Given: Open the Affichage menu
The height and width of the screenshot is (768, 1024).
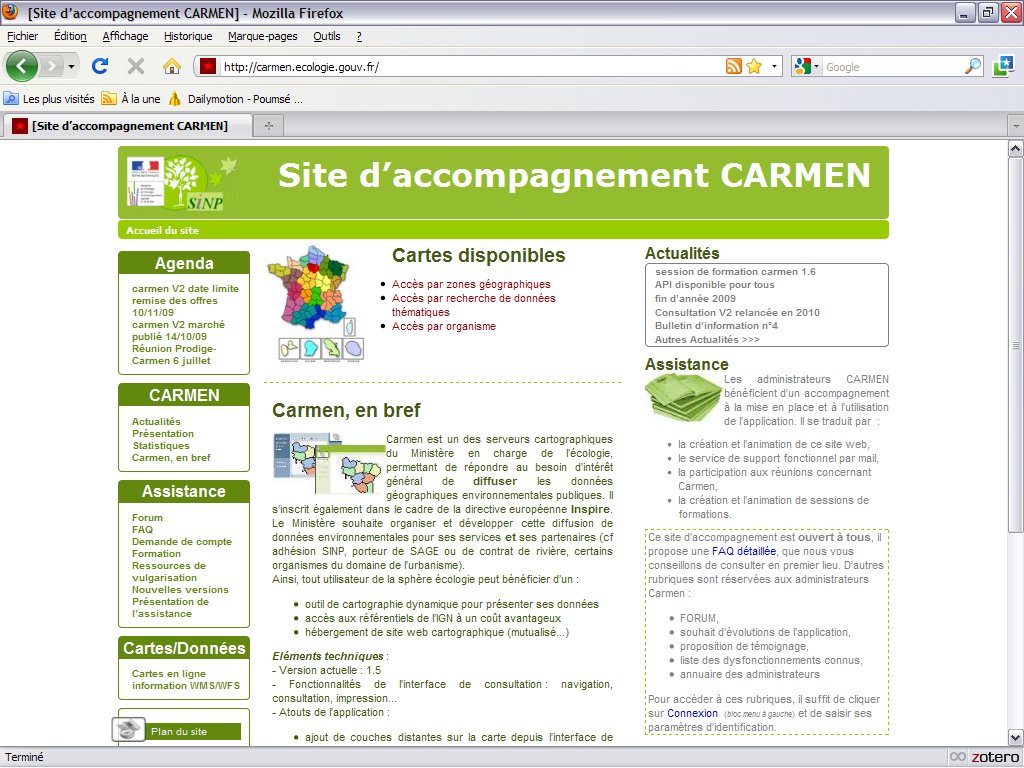Looking at the screenshot, I should 125,36.
